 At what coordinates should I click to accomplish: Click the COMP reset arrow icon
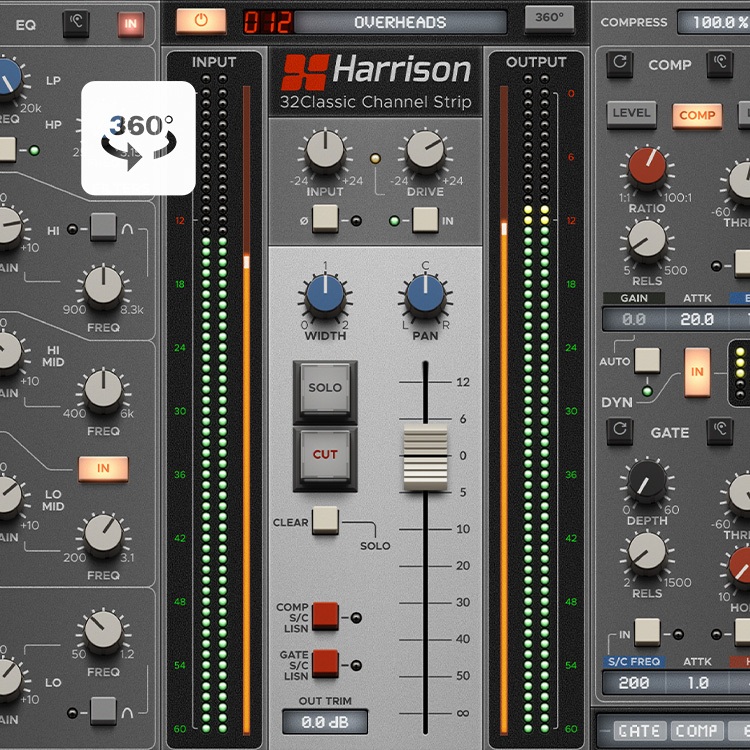(x=619, y=64)
